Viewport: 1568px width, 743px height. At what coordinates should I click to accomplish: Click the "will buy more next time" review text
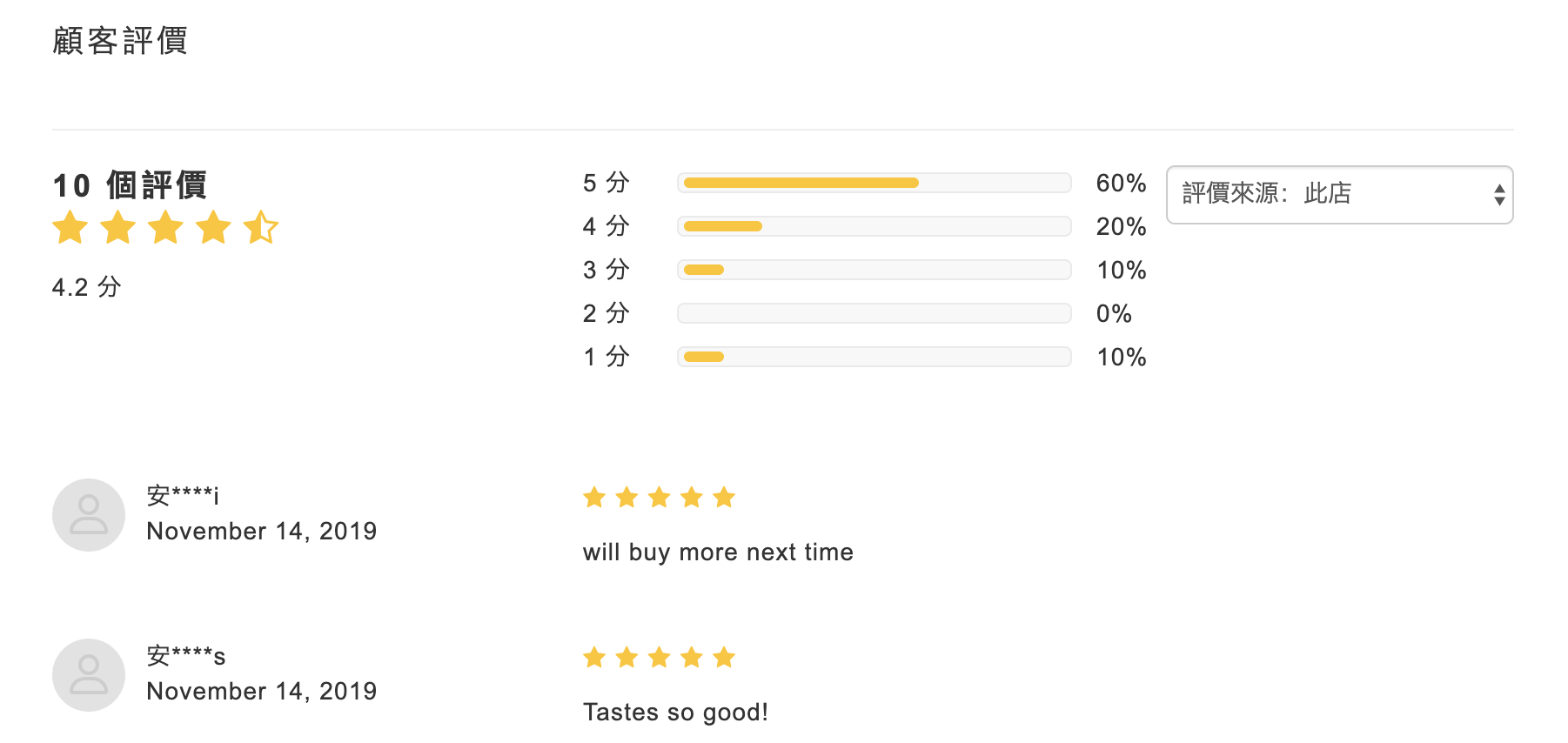click(718, 552)
